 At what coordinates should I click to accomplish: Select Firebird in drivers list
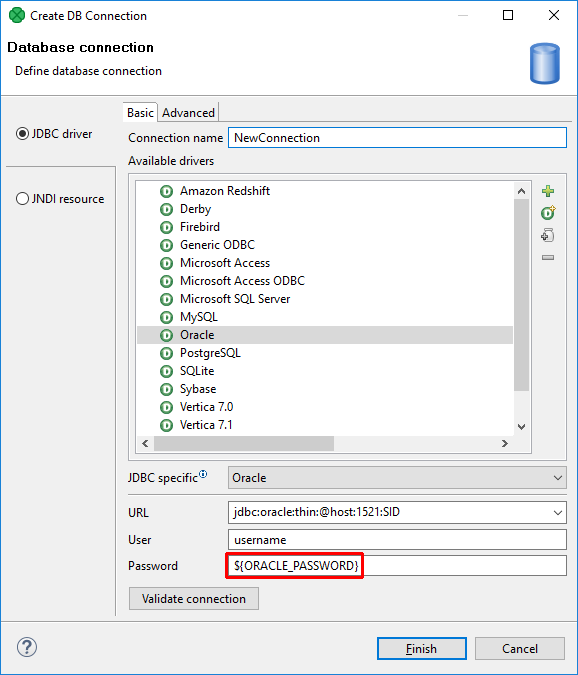(x=200, y=227)
